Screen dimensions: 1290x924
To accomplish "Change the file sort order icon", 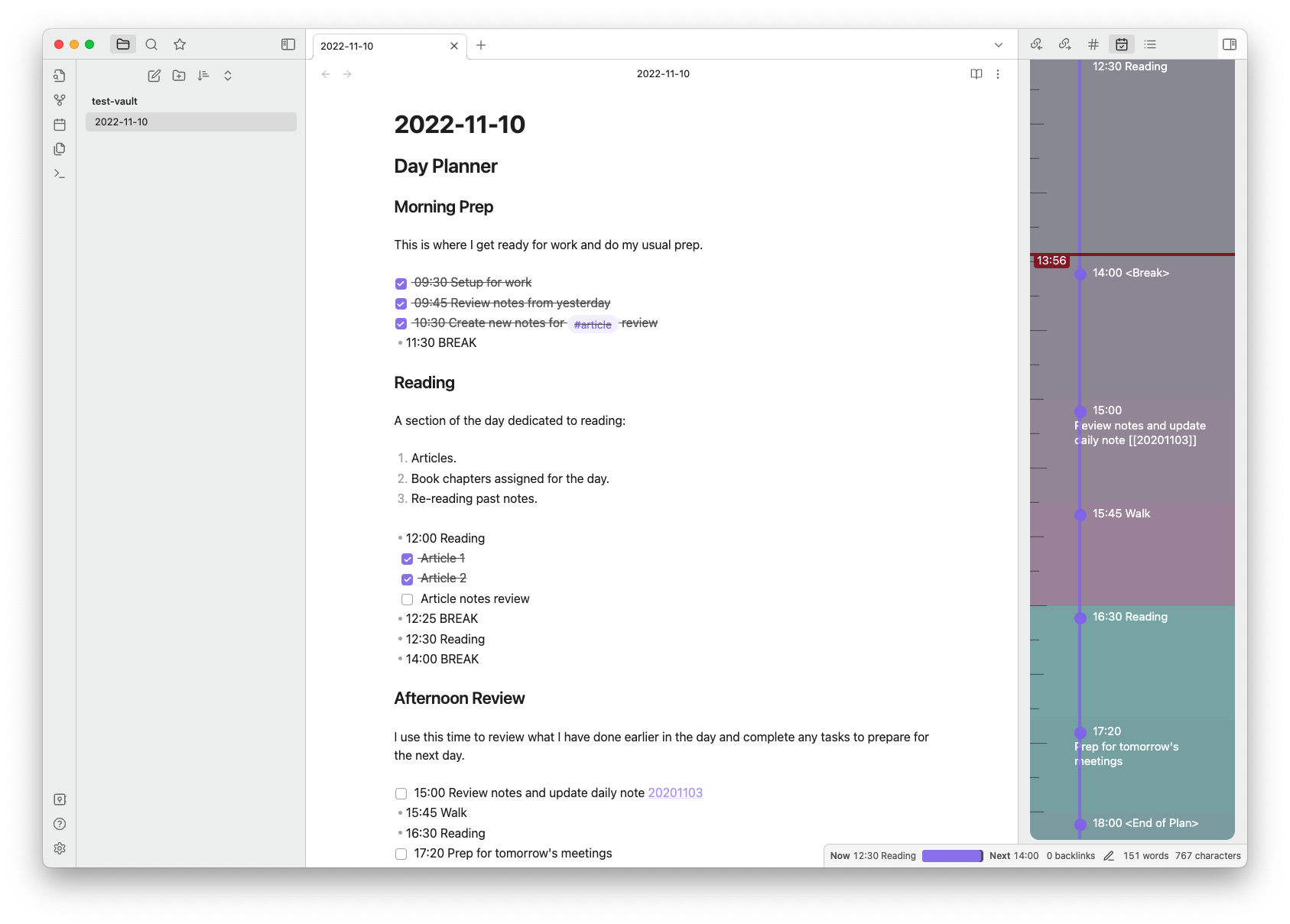I will click(203, 76).
